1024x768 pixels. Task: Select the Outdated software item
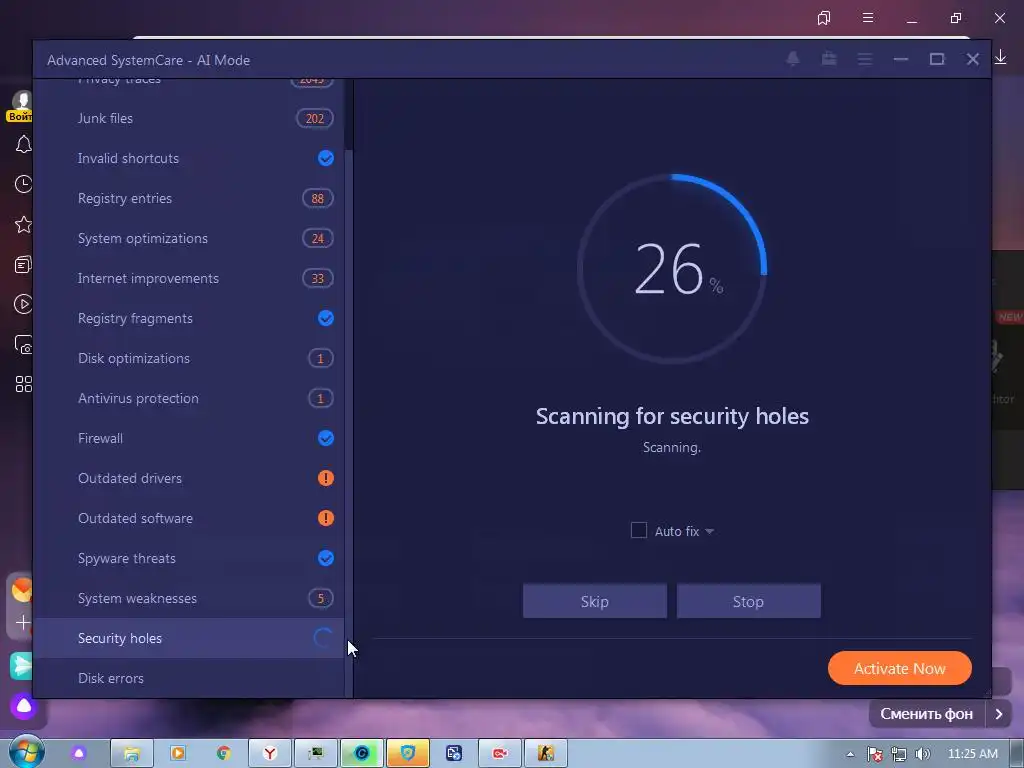(188, 518)
